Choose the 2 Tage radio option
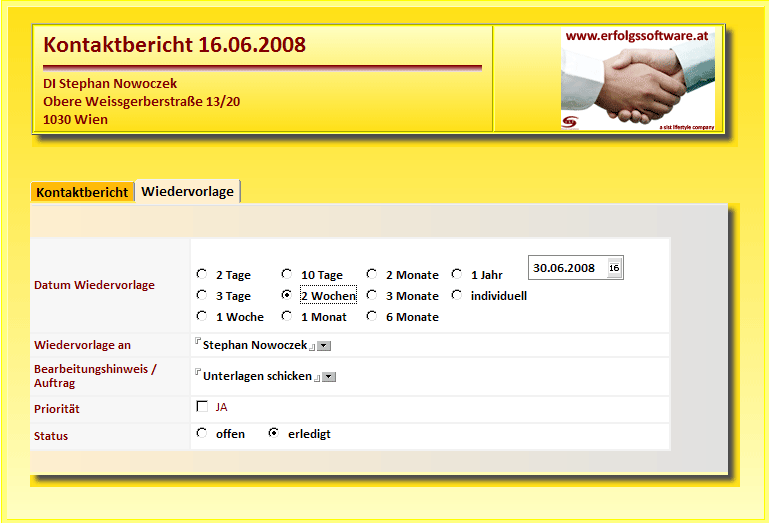This screenshot has height=523, width=769. pyautogui.click(x=202, y=274)
